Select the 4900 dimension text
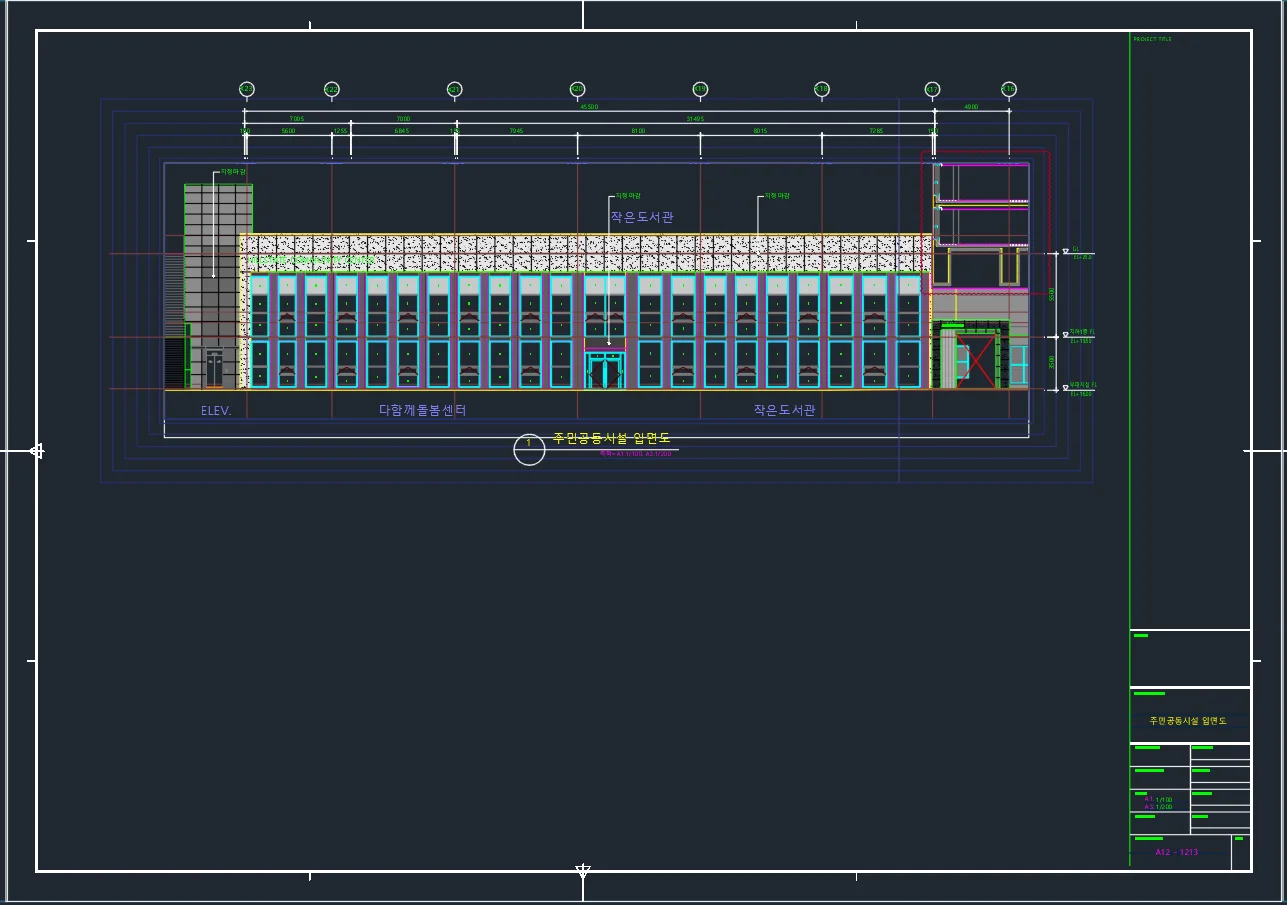Screen dimensions: 1287x905 point(971,107)
